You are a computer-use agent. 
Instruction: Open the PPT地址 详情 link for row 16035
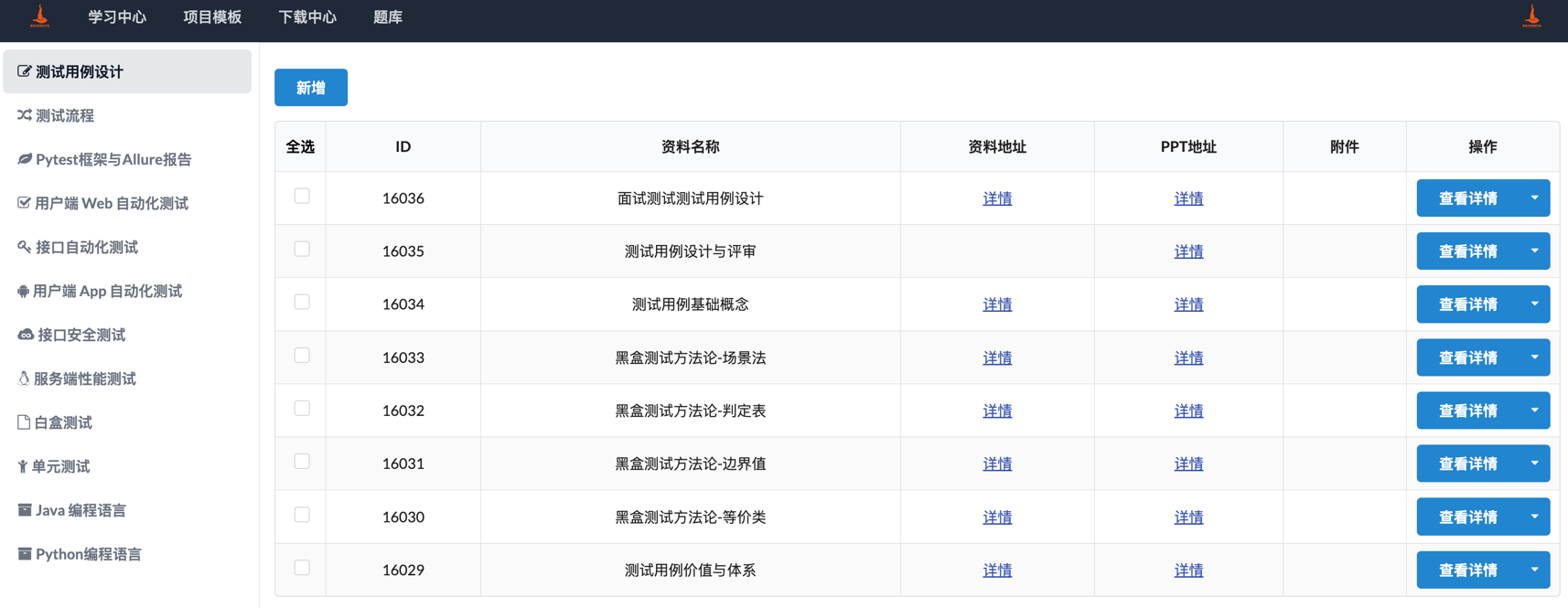1188,251
